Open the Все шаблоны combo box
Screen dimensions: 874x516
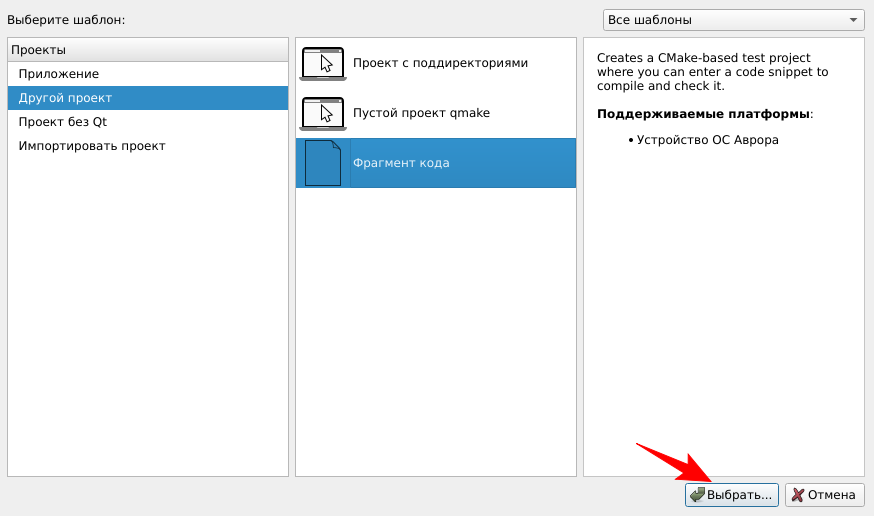(x=732, y=20)
